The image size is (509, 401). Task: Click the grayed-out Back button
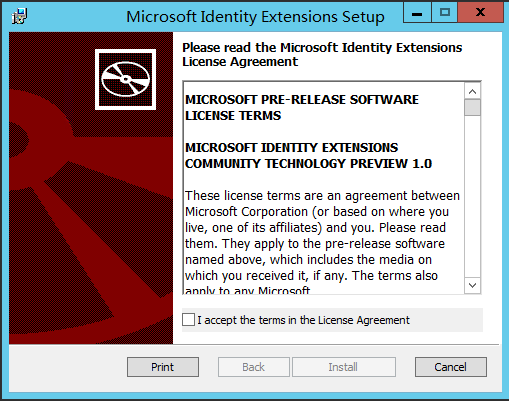(x=254, y=367)
